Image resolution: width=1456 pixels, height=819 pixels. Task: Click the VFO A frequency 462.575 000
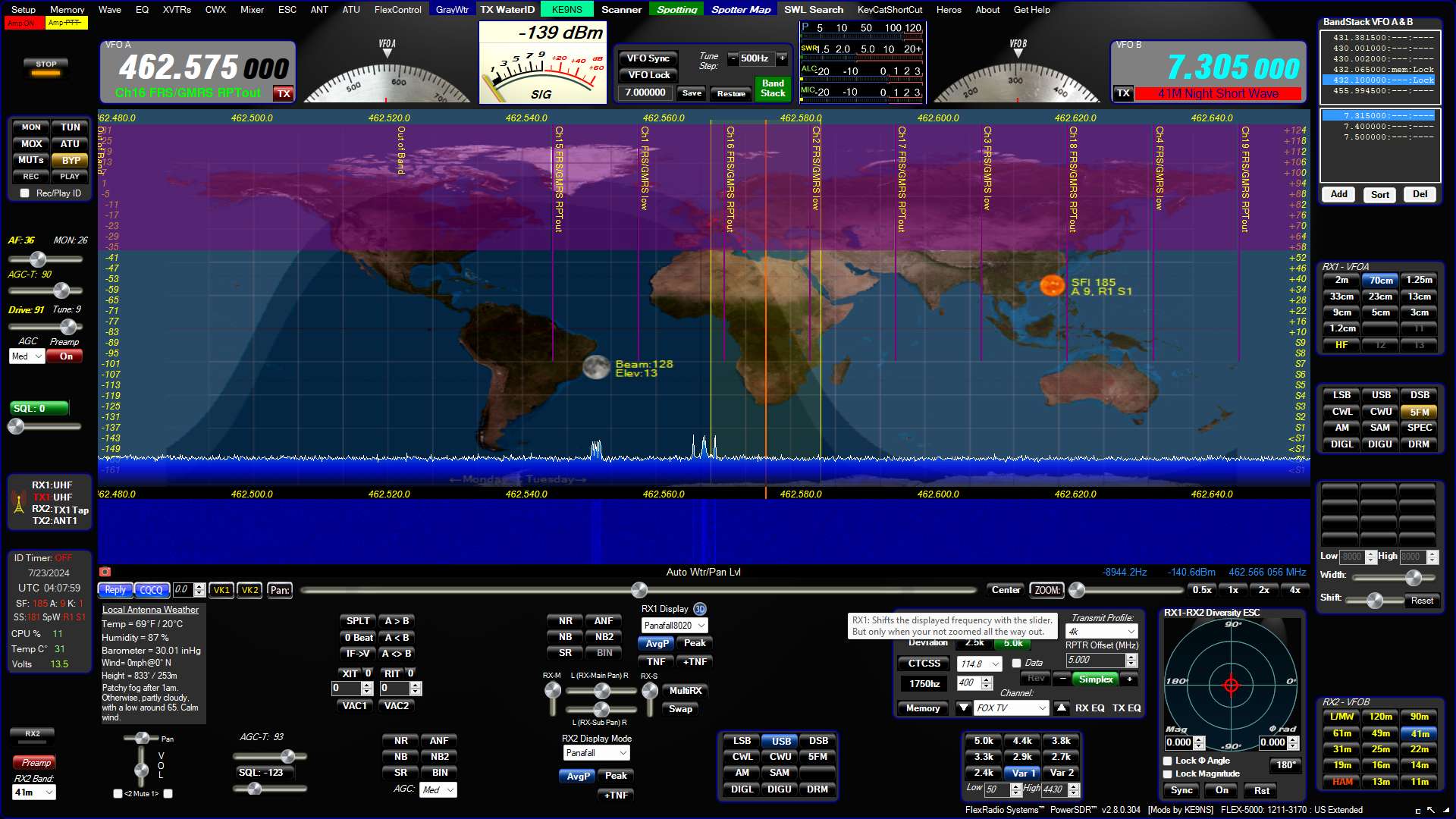204,68
